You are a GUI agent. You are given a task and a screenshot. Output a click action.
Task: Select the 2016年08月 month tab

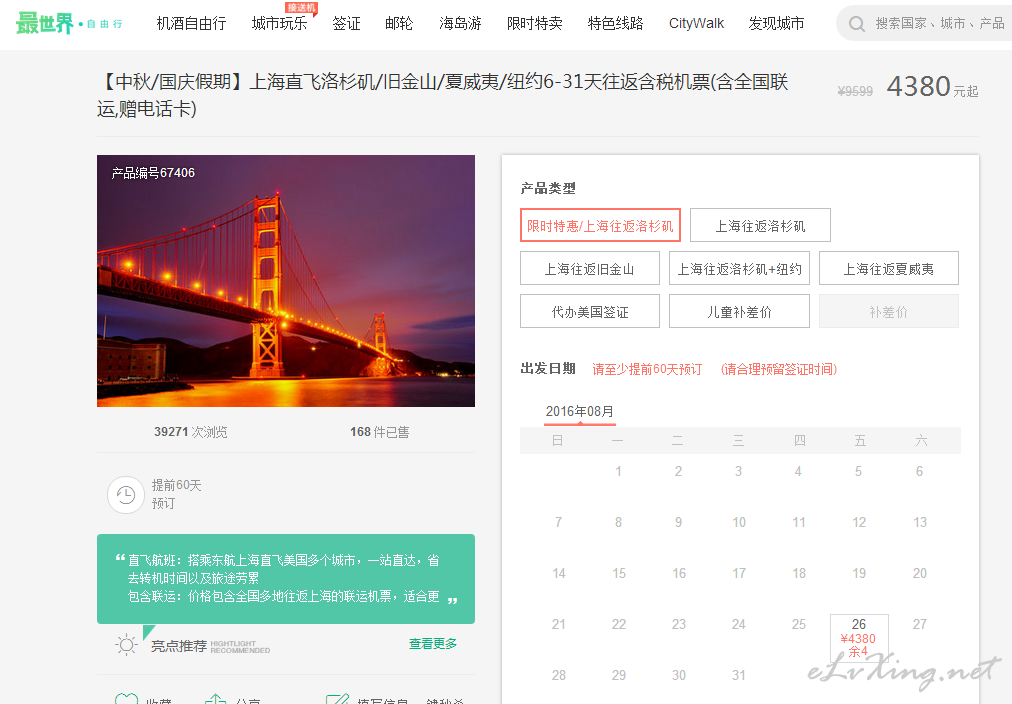(x=580, y=412)
